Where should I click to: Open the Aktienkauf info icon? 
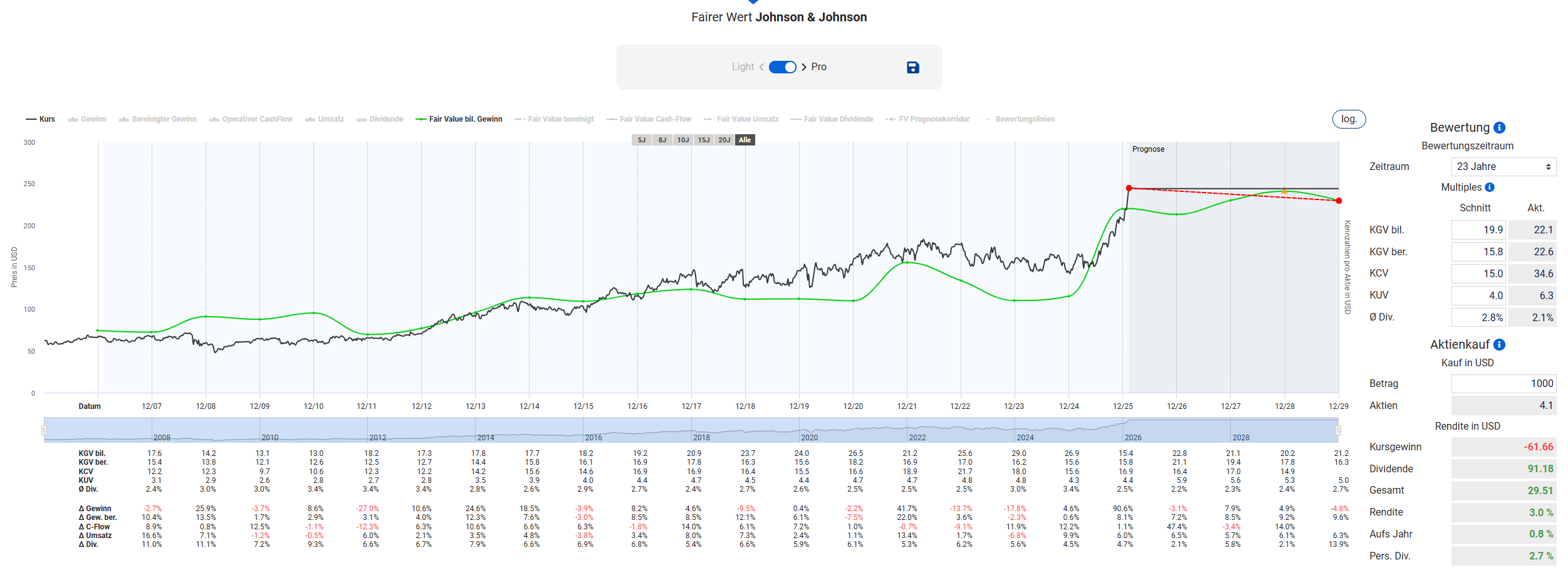1499,345
